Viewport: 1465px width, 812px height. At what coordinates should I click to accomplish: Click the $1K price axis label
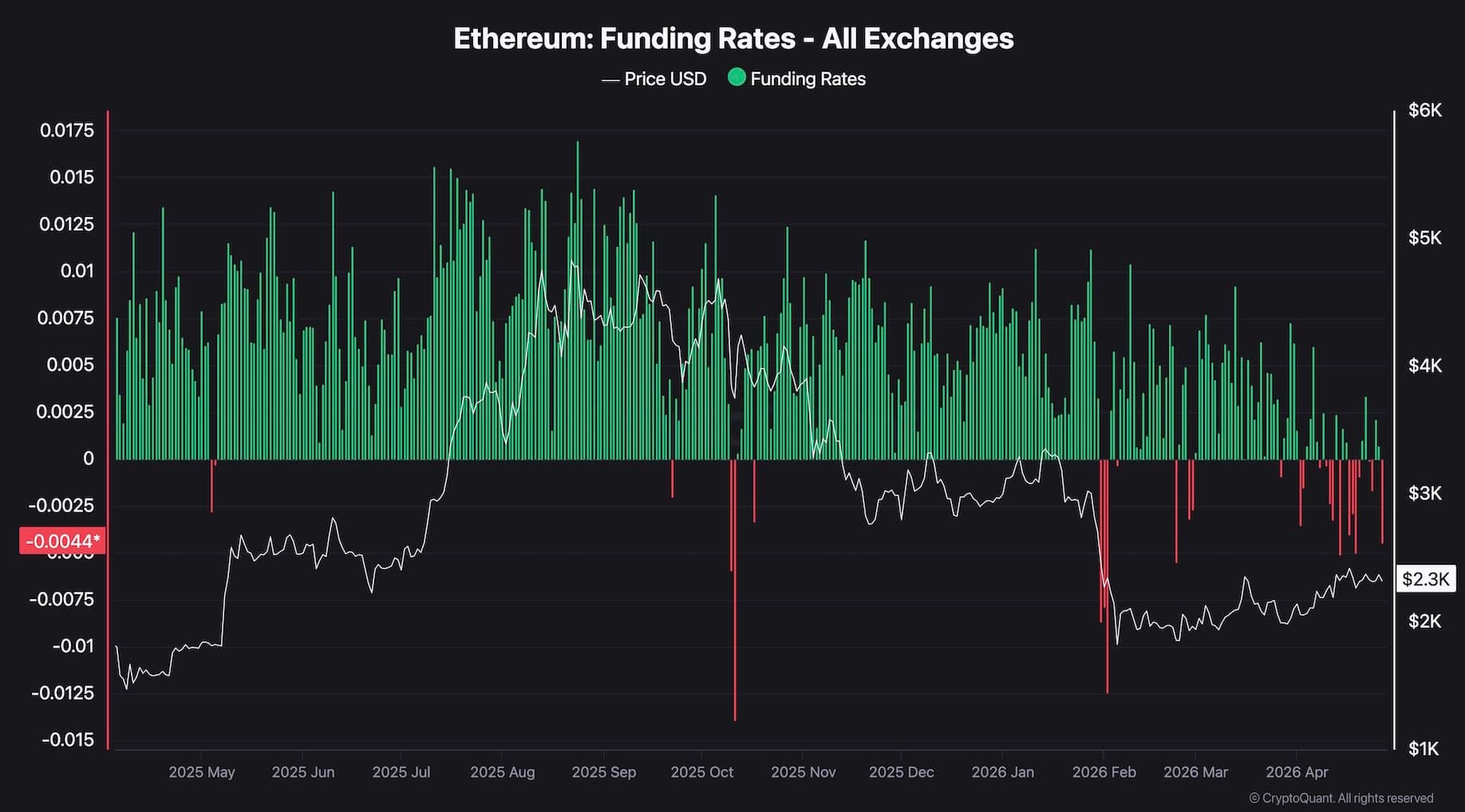(x=1425, y=748)
